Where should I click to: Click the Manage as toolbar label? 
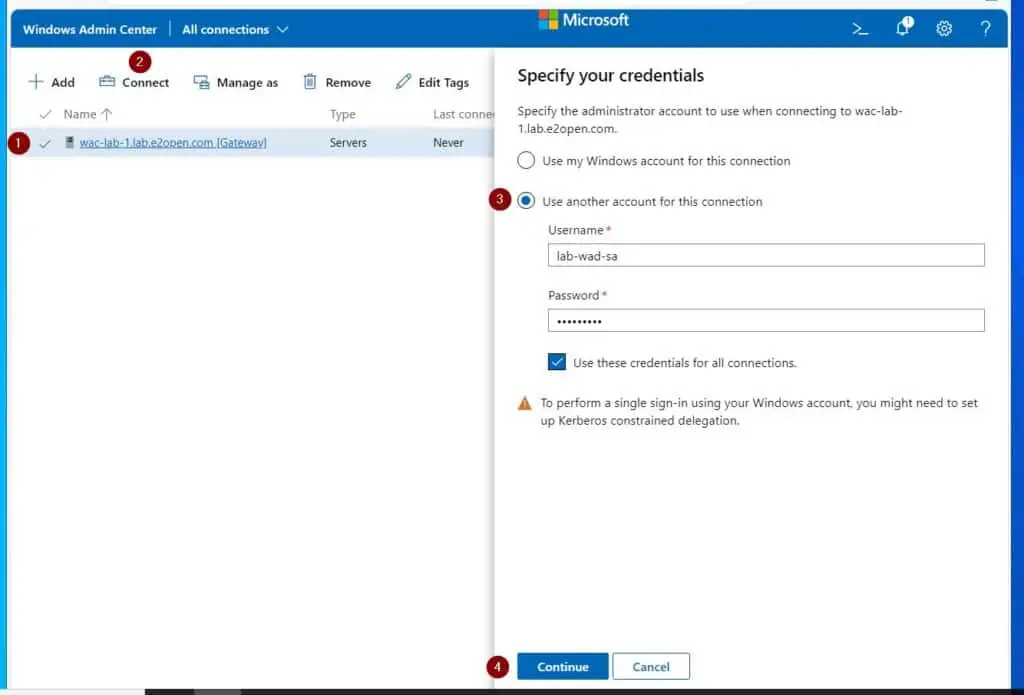click(248, 82)
